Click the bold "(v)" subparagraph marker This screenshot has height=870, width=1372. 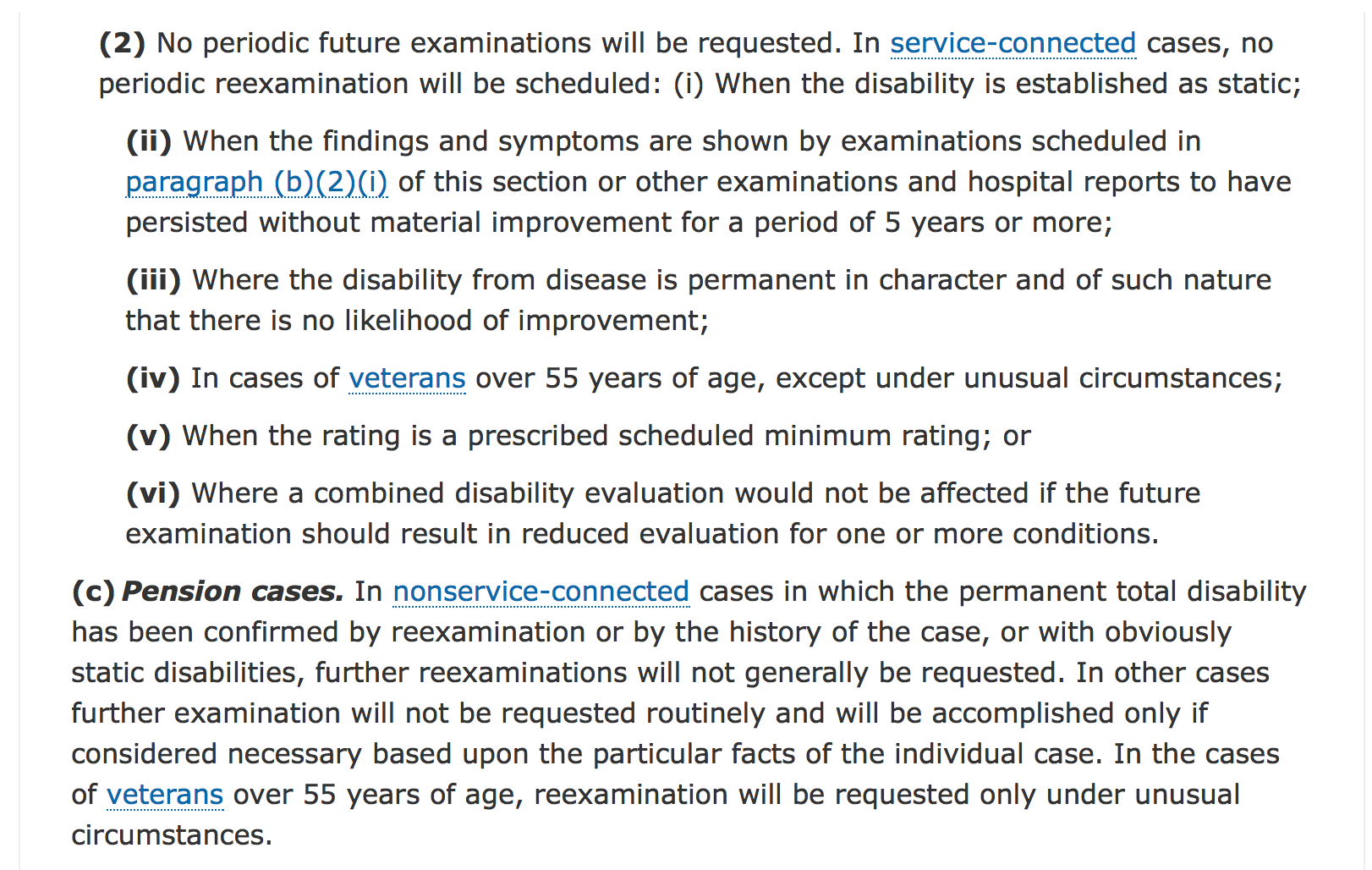pyautogui.click(x=148, y=436)
